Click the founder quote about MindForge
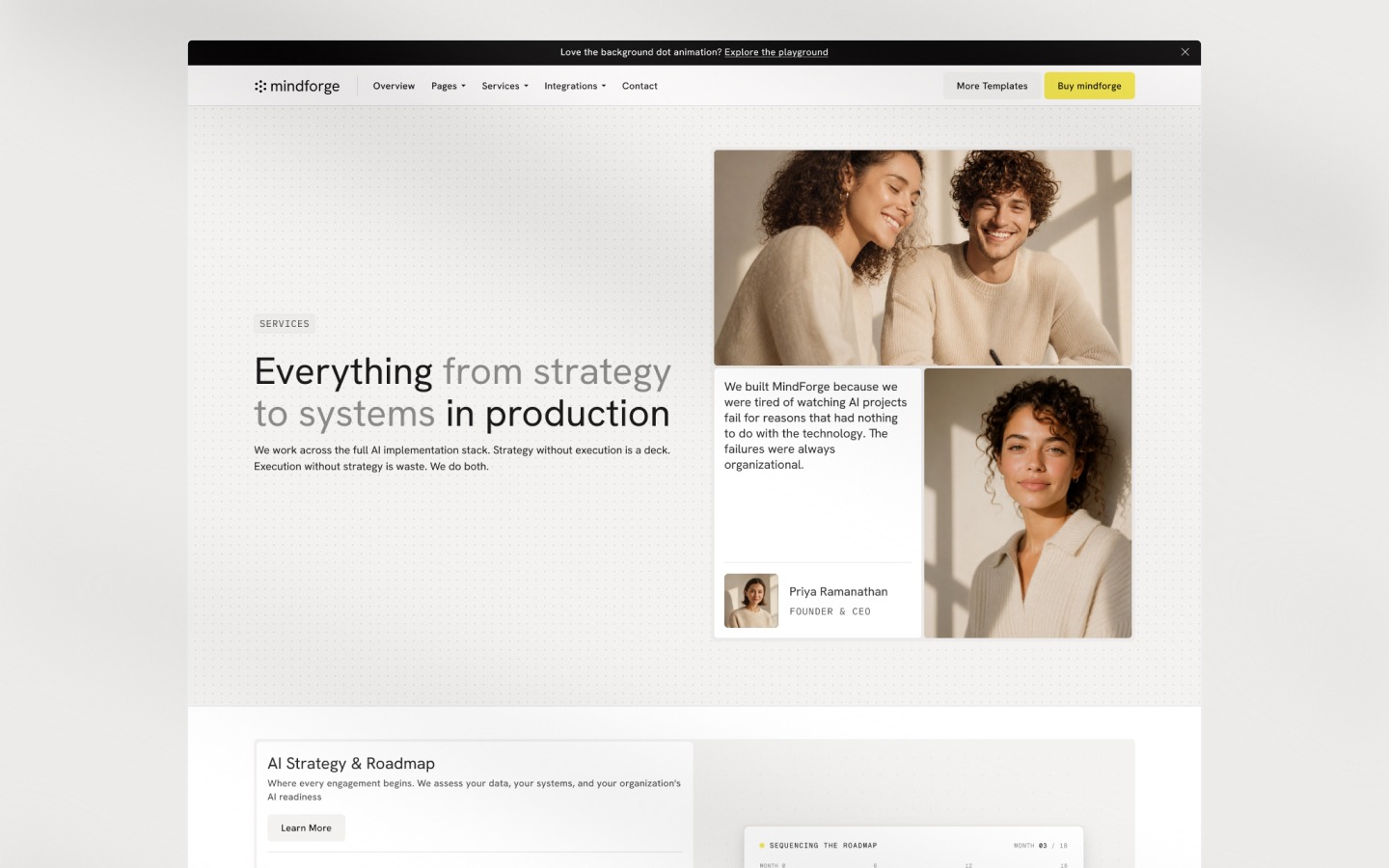 (x=816, y=425)
